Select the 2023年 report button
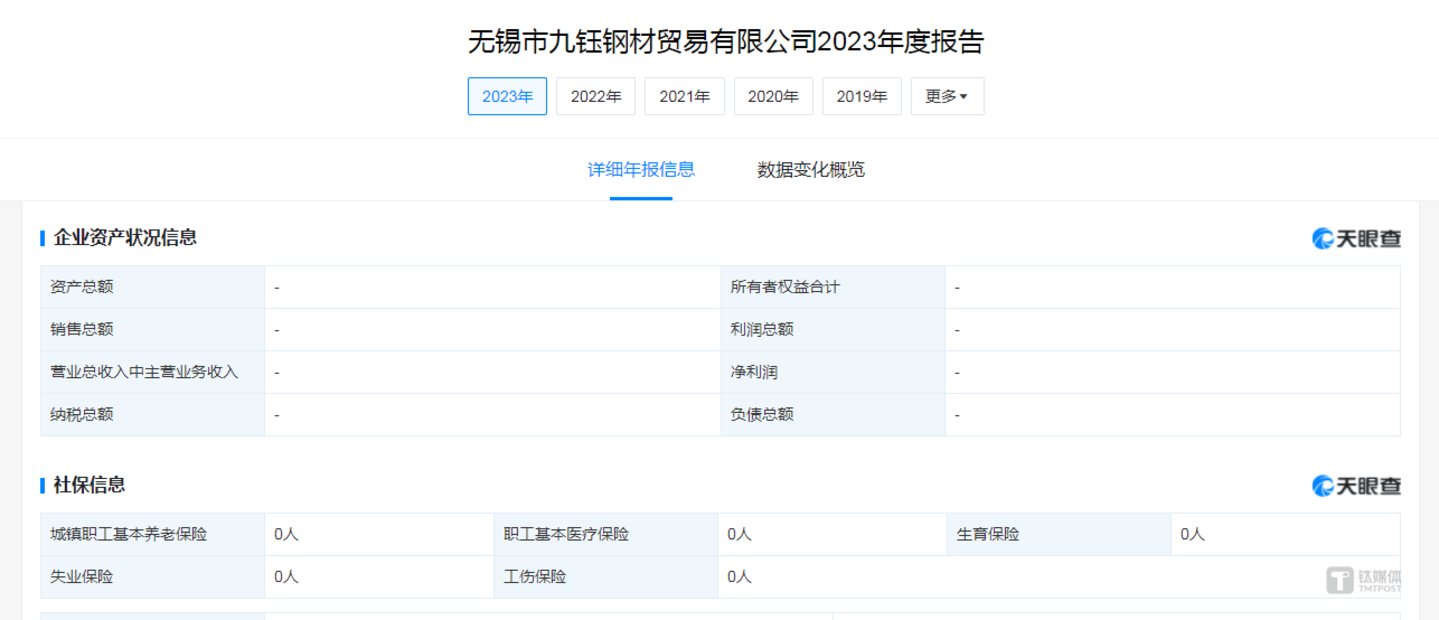 click(507, 97)
